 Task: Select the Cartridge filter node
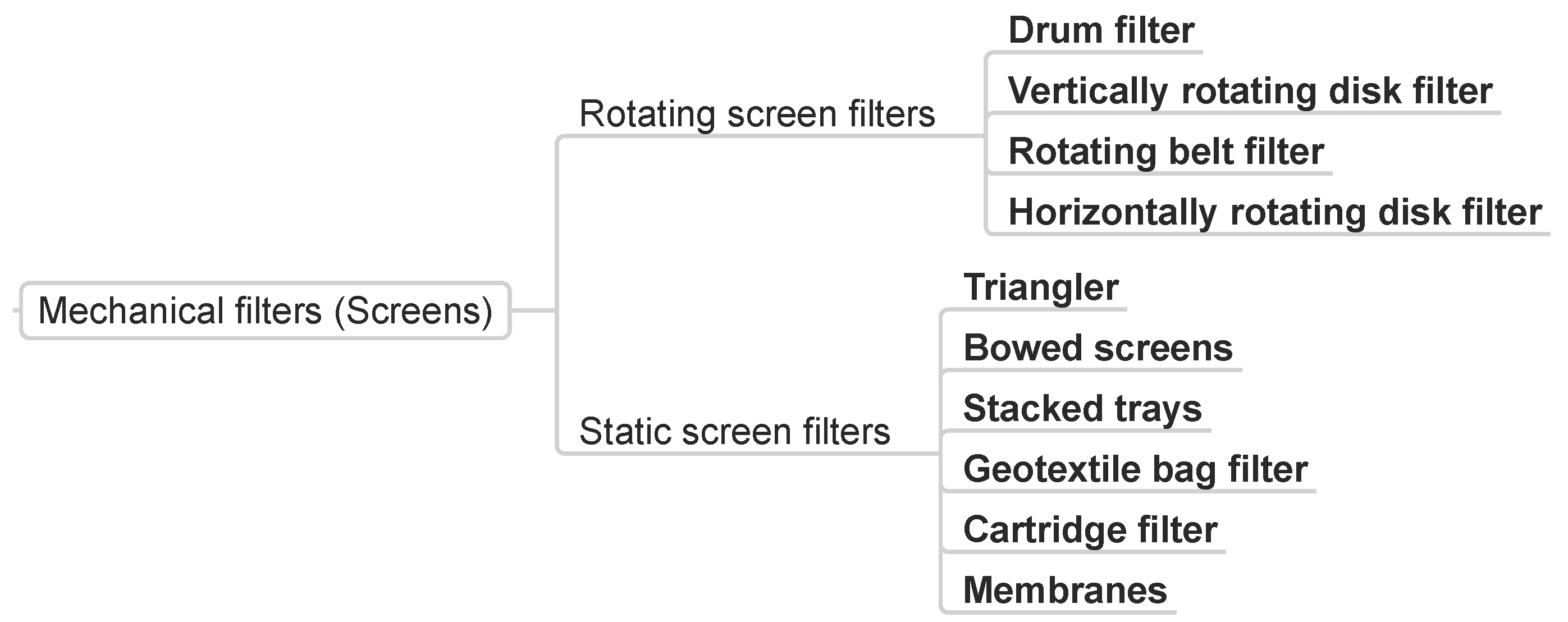[1090, 529]
